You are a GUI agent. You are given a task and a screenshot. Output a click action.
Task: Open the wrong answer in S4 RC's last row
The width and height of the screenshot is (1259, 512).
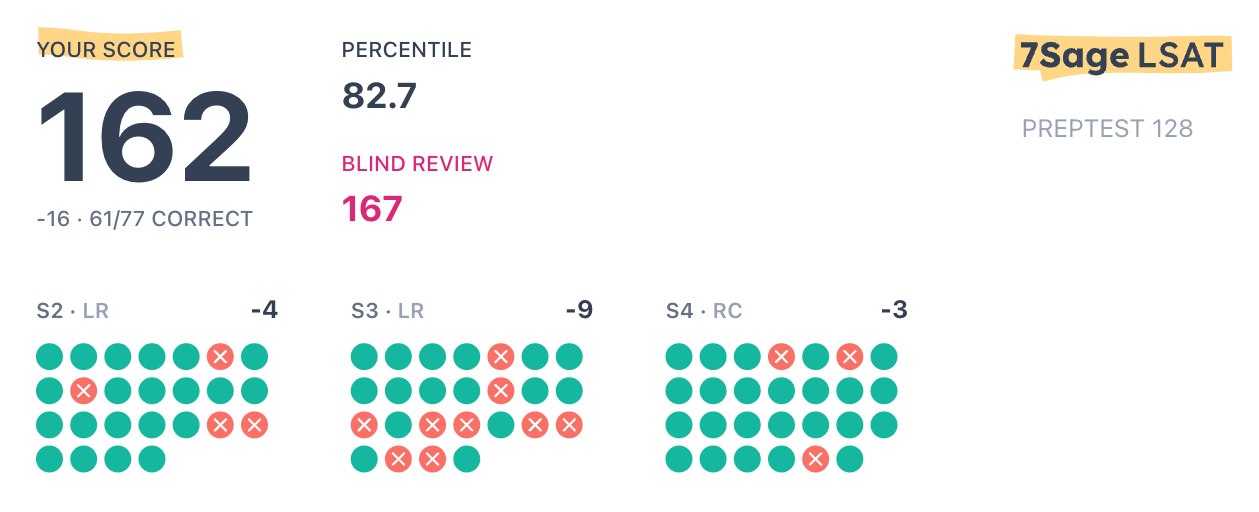pos(816,459)
